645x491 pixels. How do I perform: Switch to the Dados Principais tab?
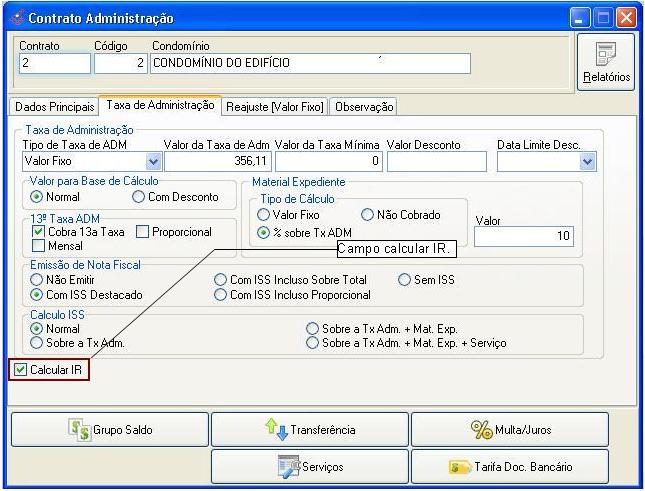(x=54, y=106)
